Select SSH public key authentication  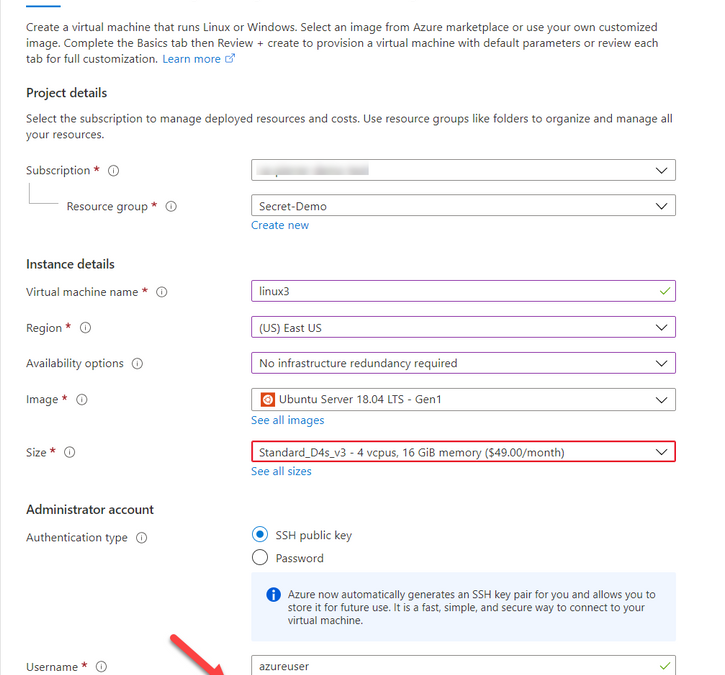pos(260,535)
